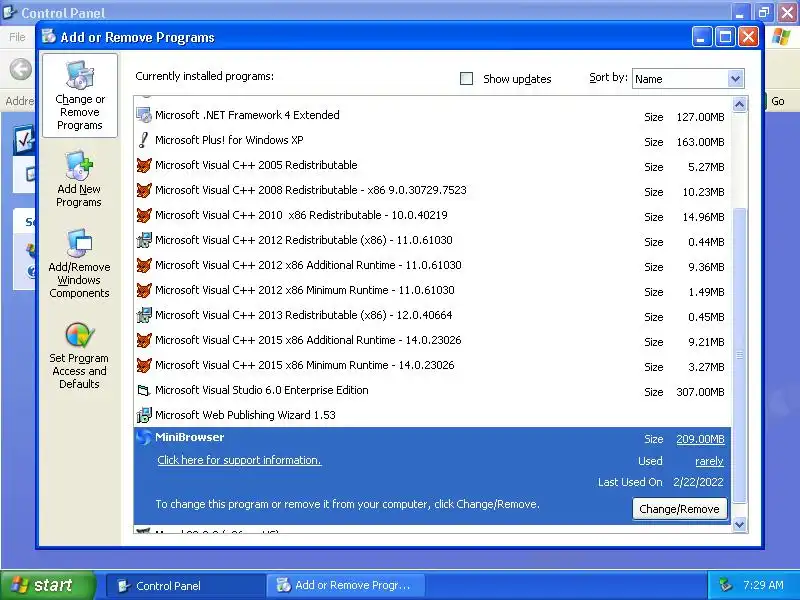The height and width of the screenshot is (600, 800).
Task: Select Microsoft .NET Framework 4 Extended row text
Action: (x=247, y=115)
